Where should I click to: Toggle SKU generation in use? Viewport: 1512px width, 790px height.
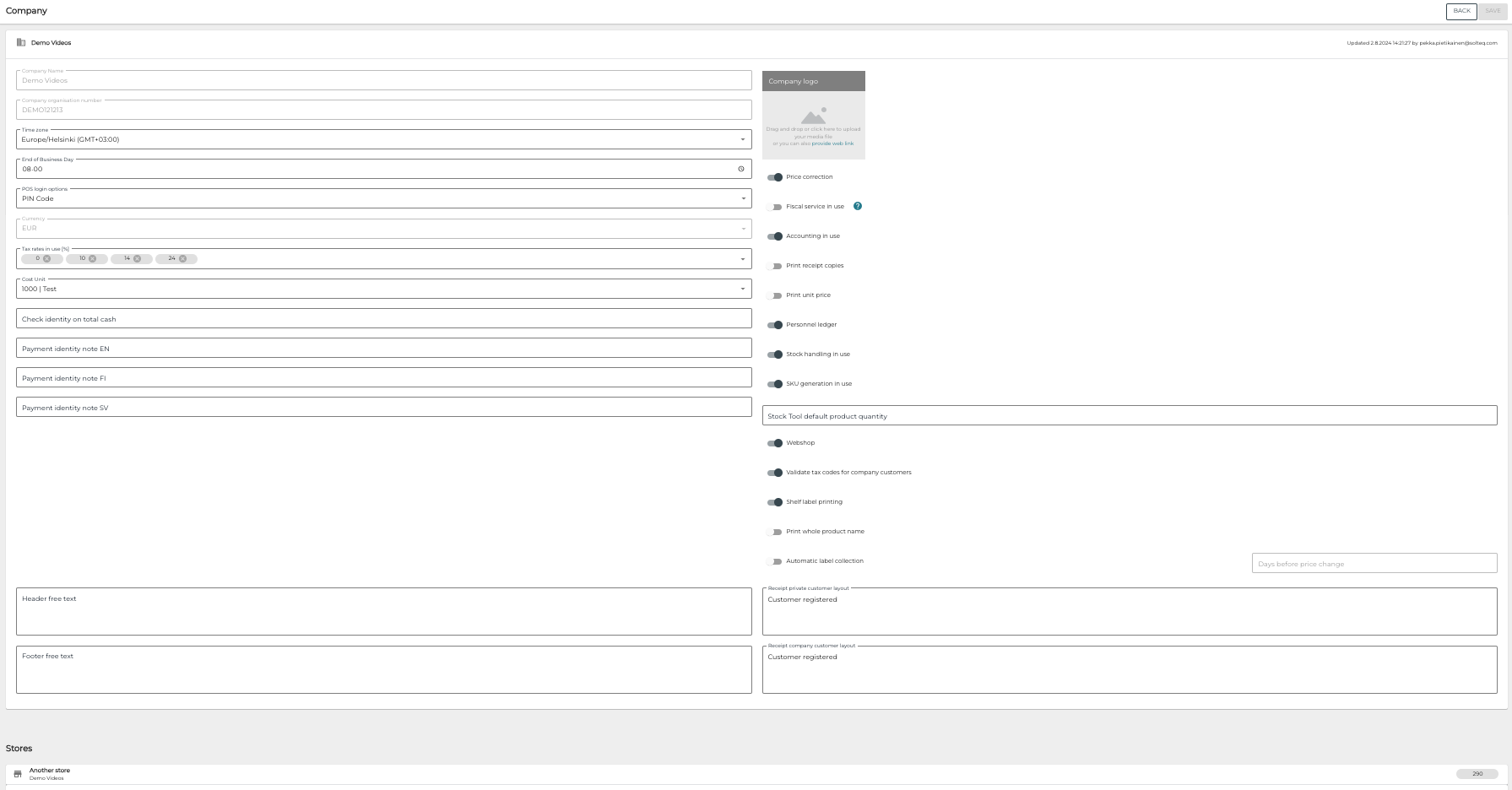[x=775, y=384]
